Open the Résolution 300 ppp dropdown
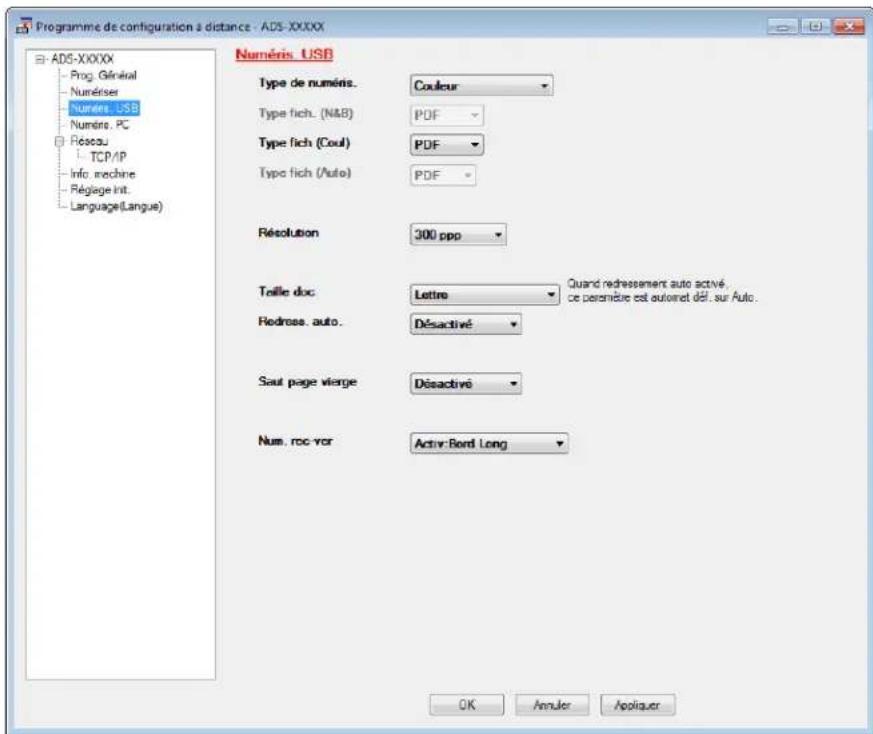Viewport: 873px width, 734px height. (x=458, y=235)
